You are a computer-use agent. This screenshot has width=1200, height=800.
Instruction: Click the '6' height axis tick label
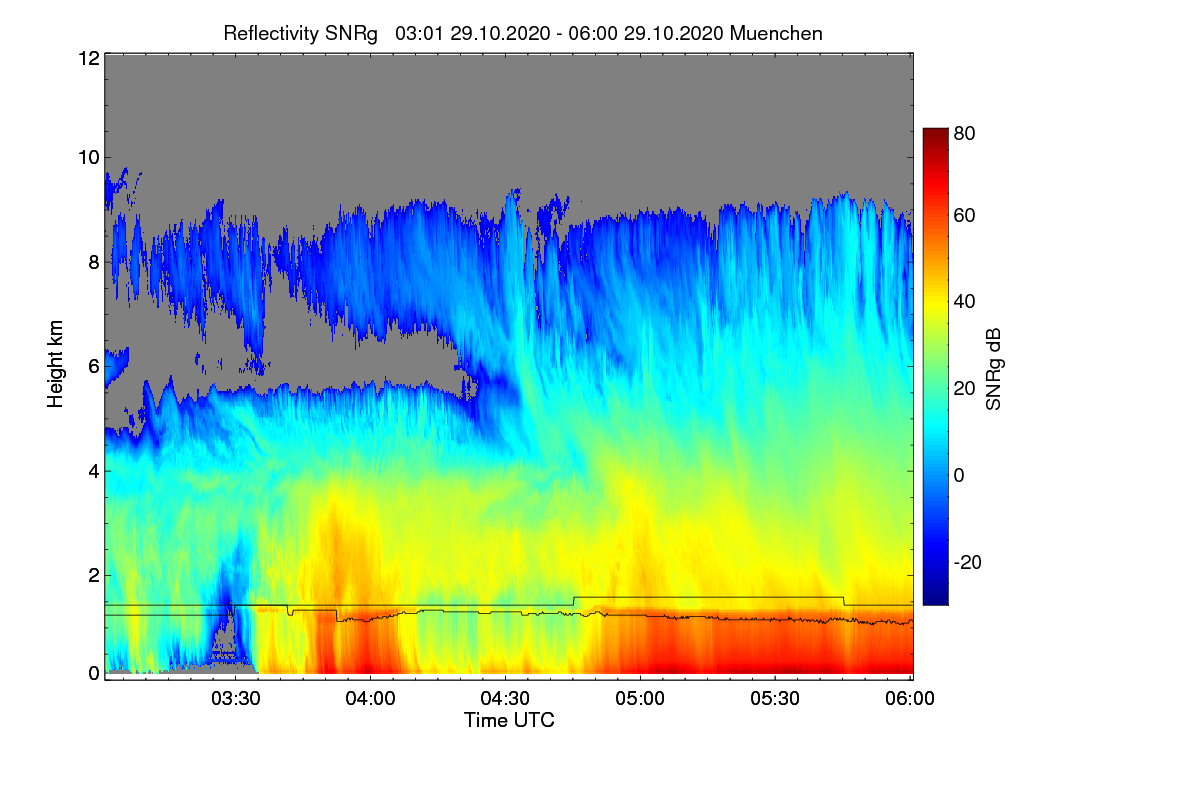point(93,366)
